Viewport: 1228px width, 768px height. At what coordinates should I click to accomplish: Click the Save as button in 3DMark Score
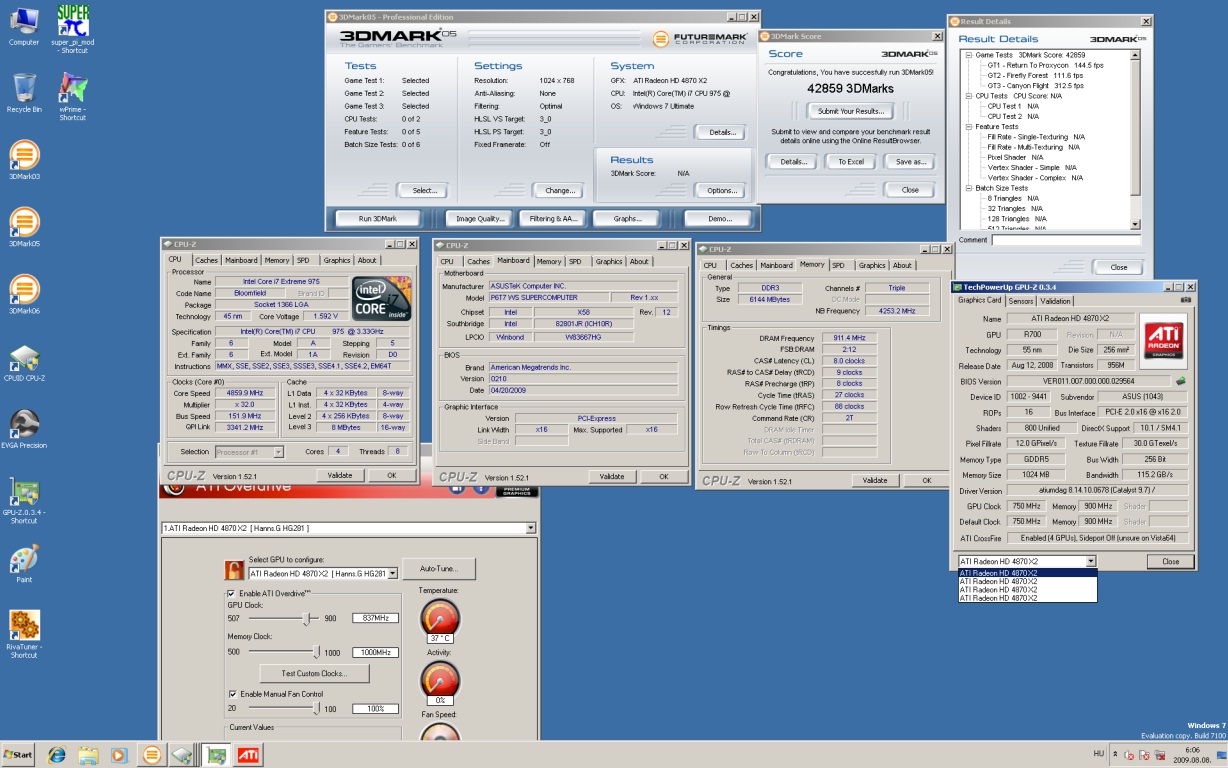tap(911, 161)
